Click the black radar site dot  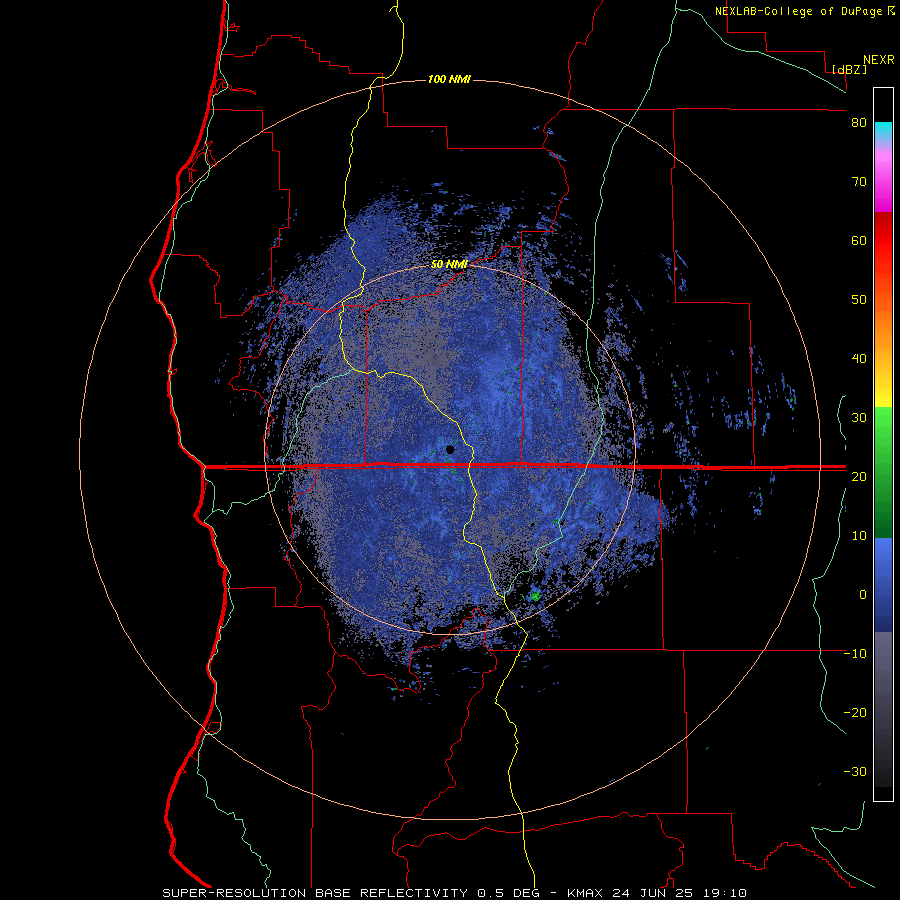(450, 449)
